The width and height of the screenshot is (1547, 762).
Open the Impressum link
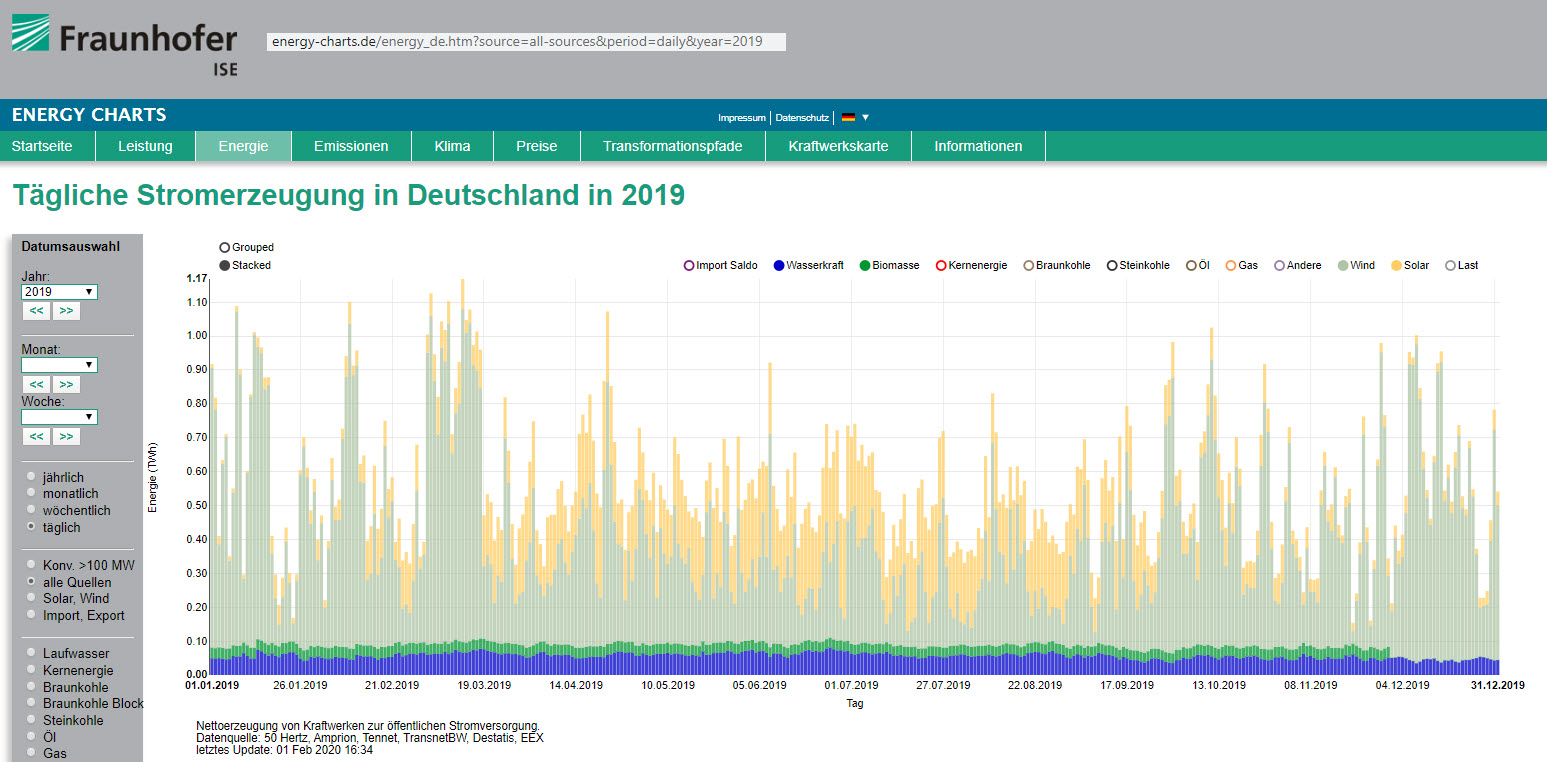pos(741,118)
